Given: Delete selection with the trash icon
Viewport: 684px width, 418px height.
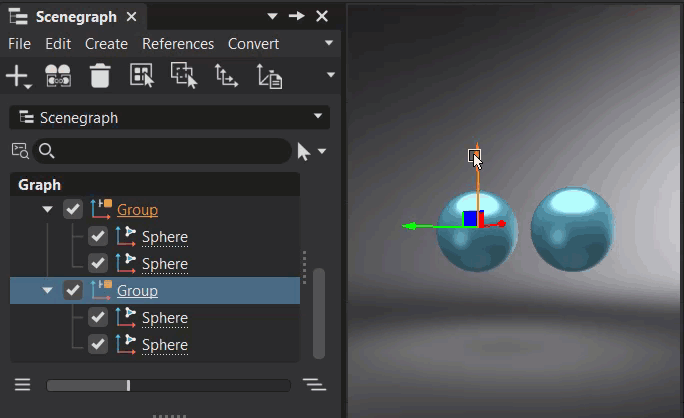Looking at the screenshot, I should 100,76.
